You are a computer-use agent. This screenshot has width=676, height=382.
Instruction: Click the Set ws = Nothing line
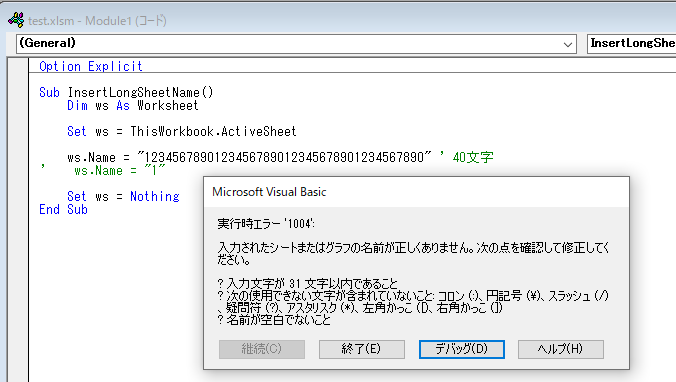click(123, 196)
